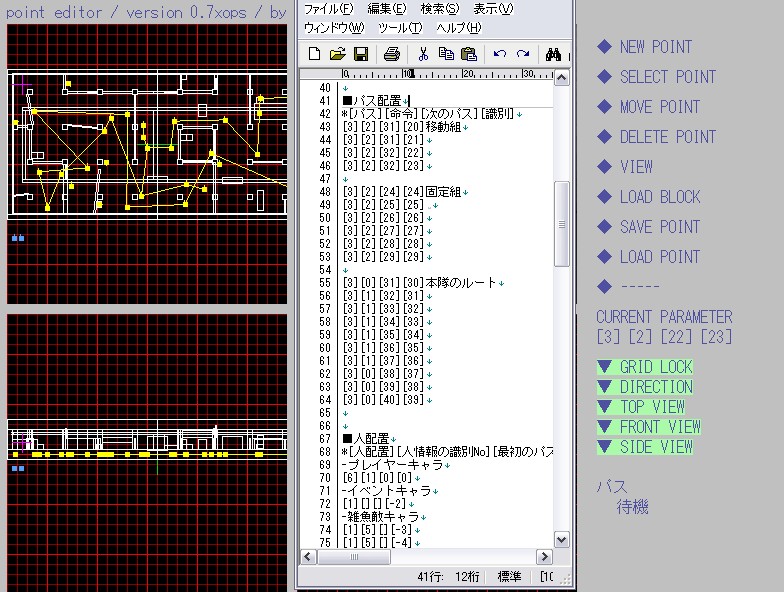Click horizontal scrollbar left arrow
The image size is (784, 592).
point(308,556)
